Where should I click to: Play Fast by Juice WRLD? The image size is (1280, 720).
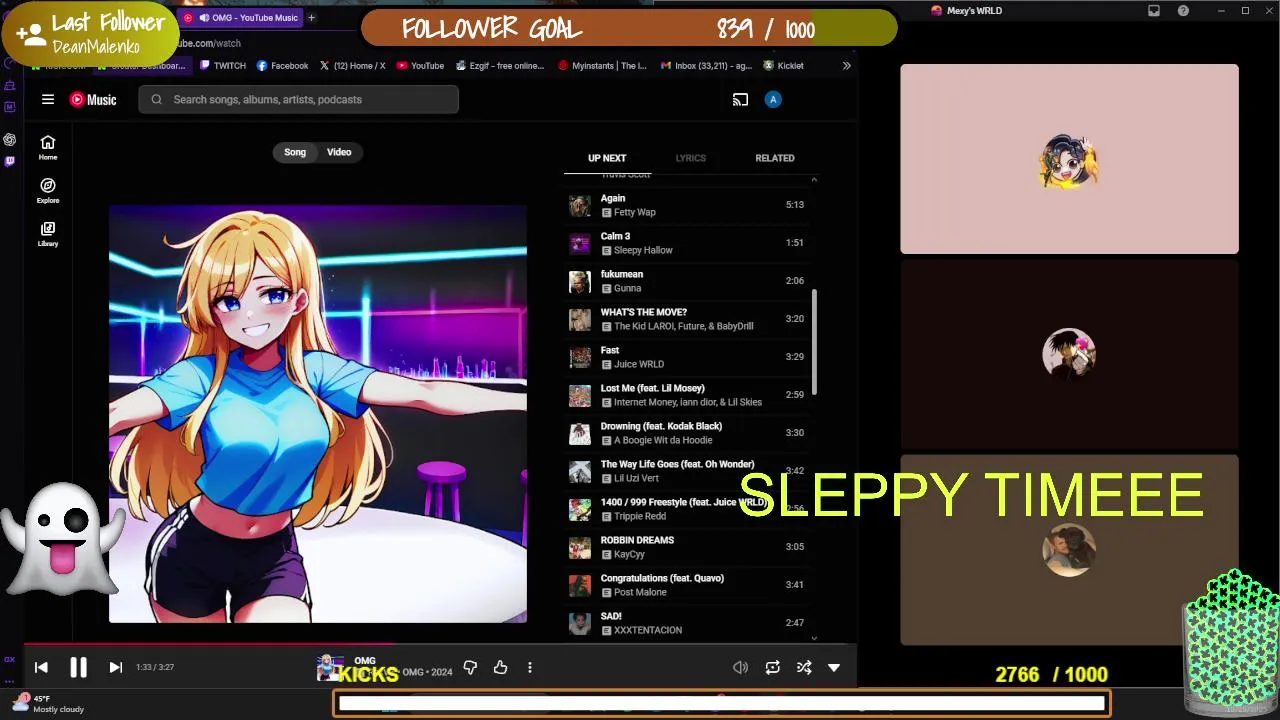(x=686, y=357)
